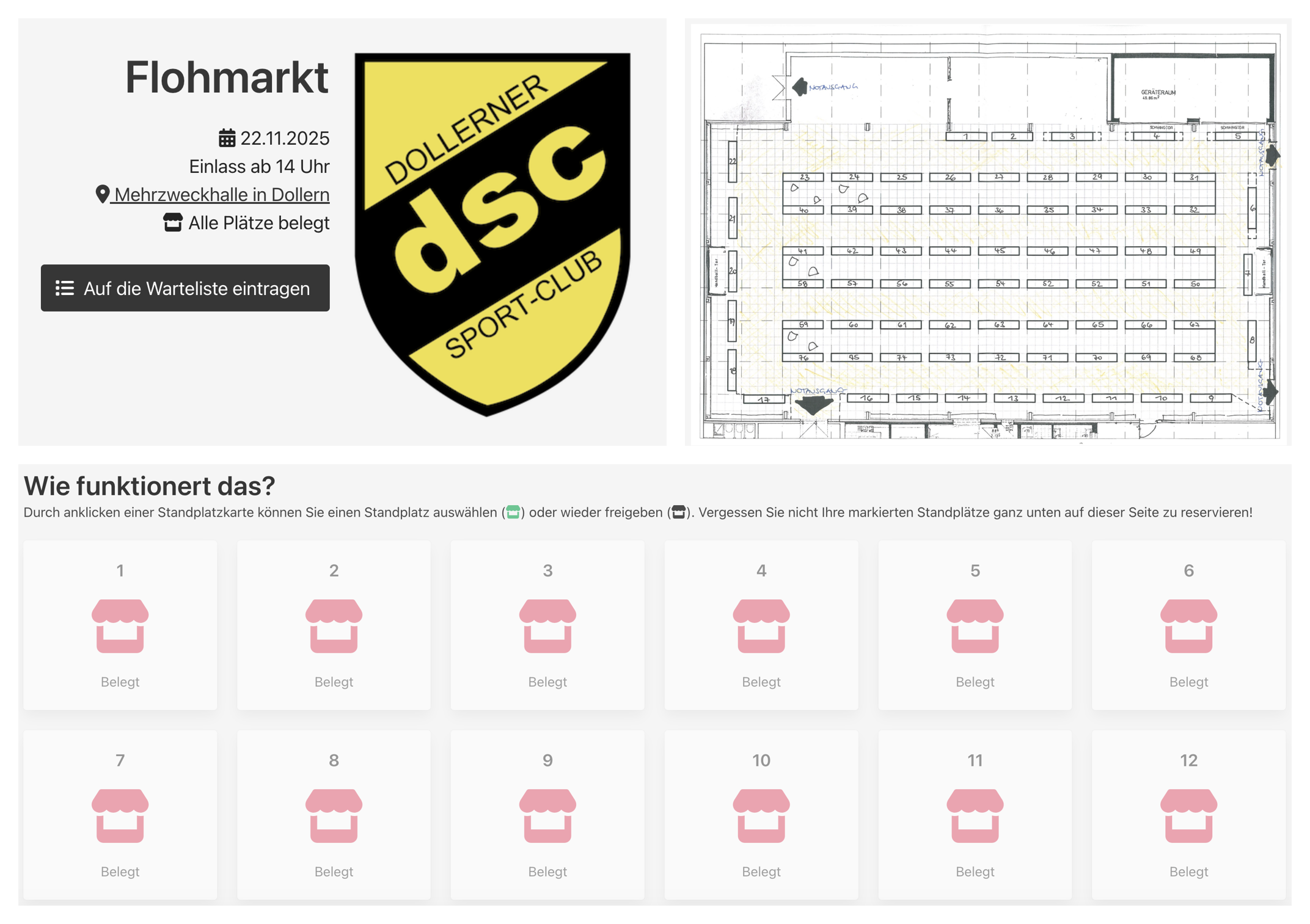Click the booth icon on stand 2
Screen dimensions: 1310x924
[334, 626]
